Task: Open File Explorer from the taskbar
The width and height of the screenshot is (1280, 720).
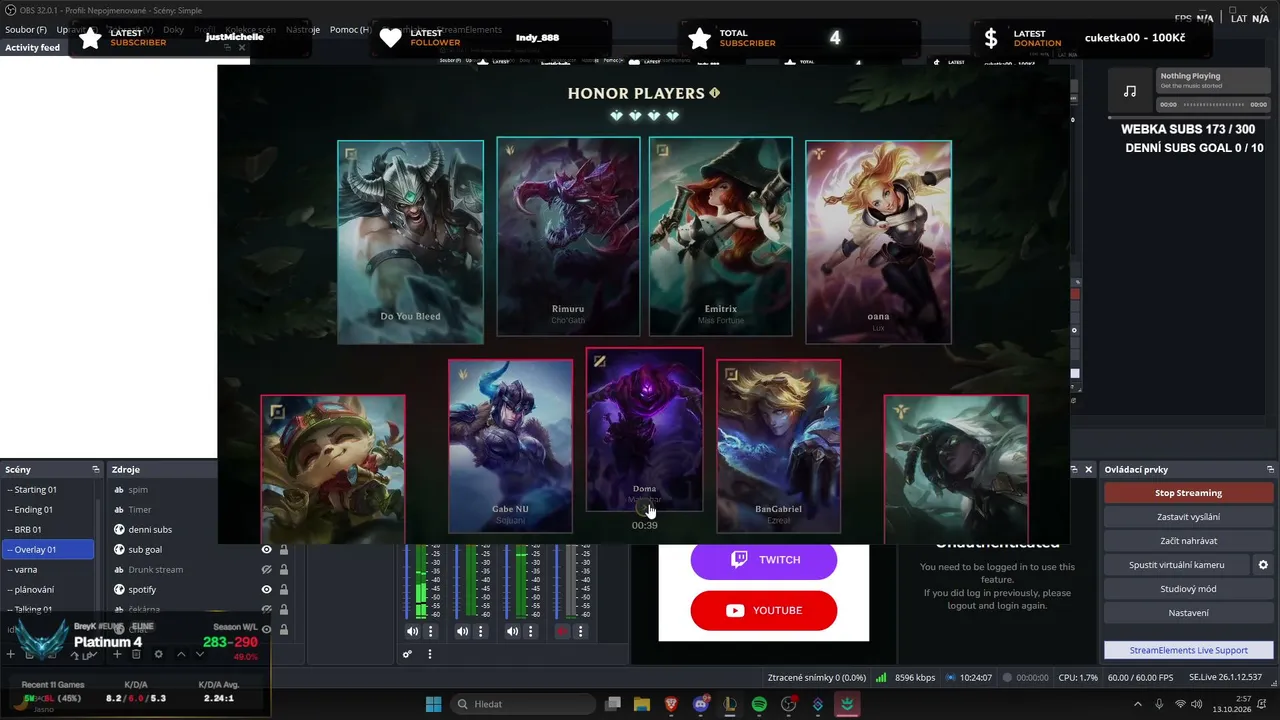Action: [641, 705]
